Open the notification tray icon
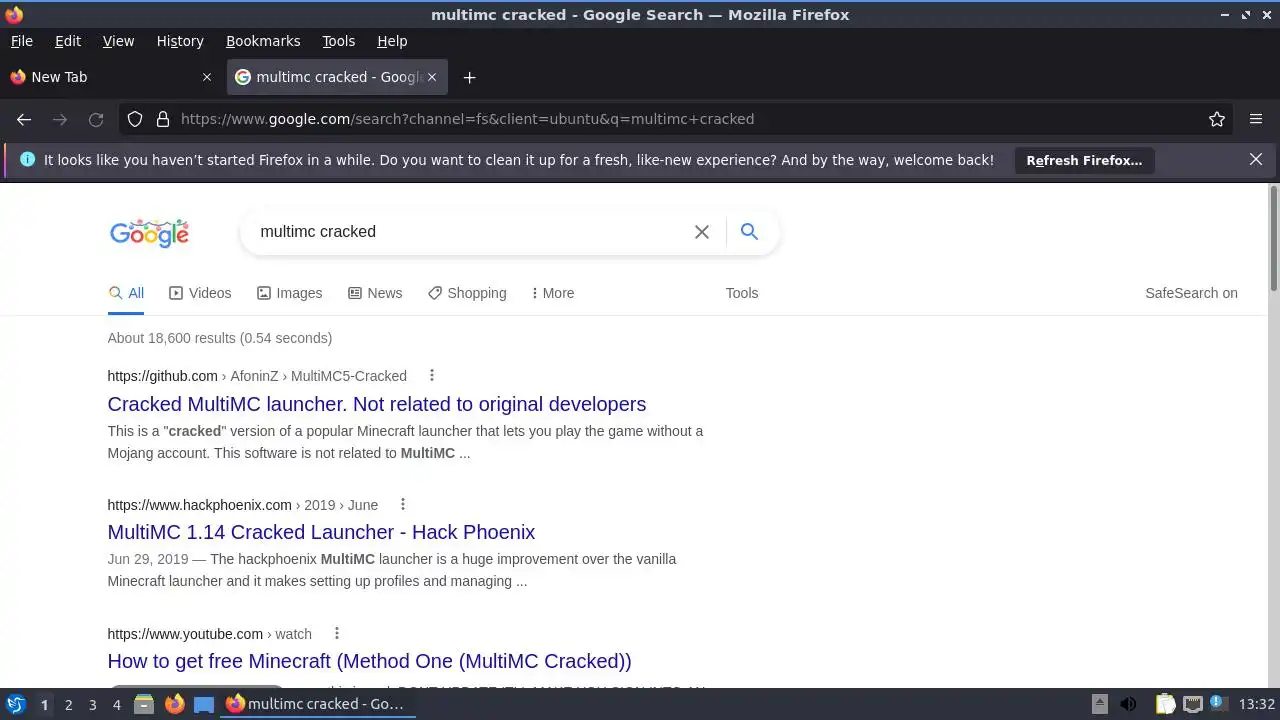 [1218, 704]
